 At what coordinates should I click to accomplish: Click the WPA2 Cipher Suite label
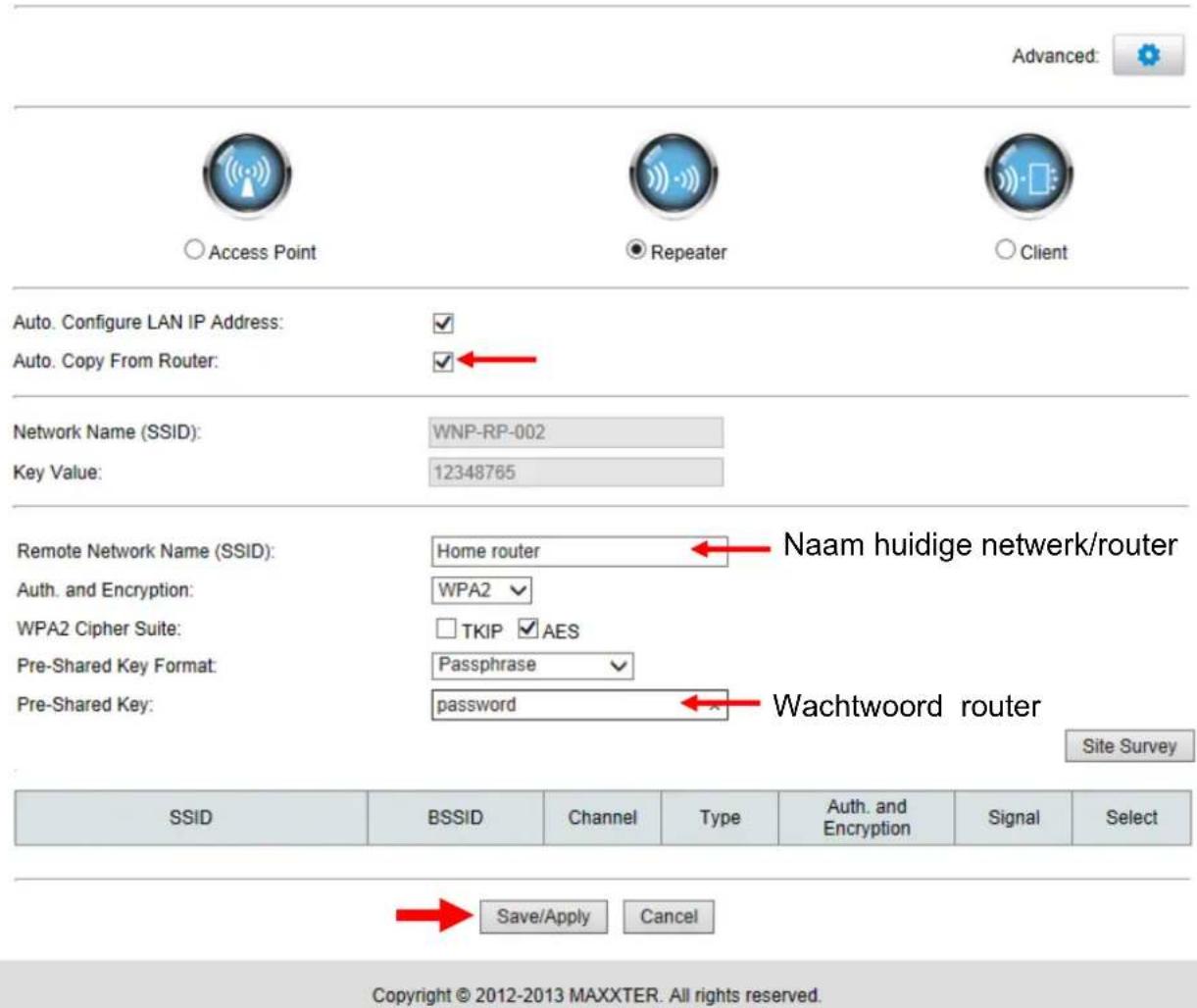tap(99, 629)
